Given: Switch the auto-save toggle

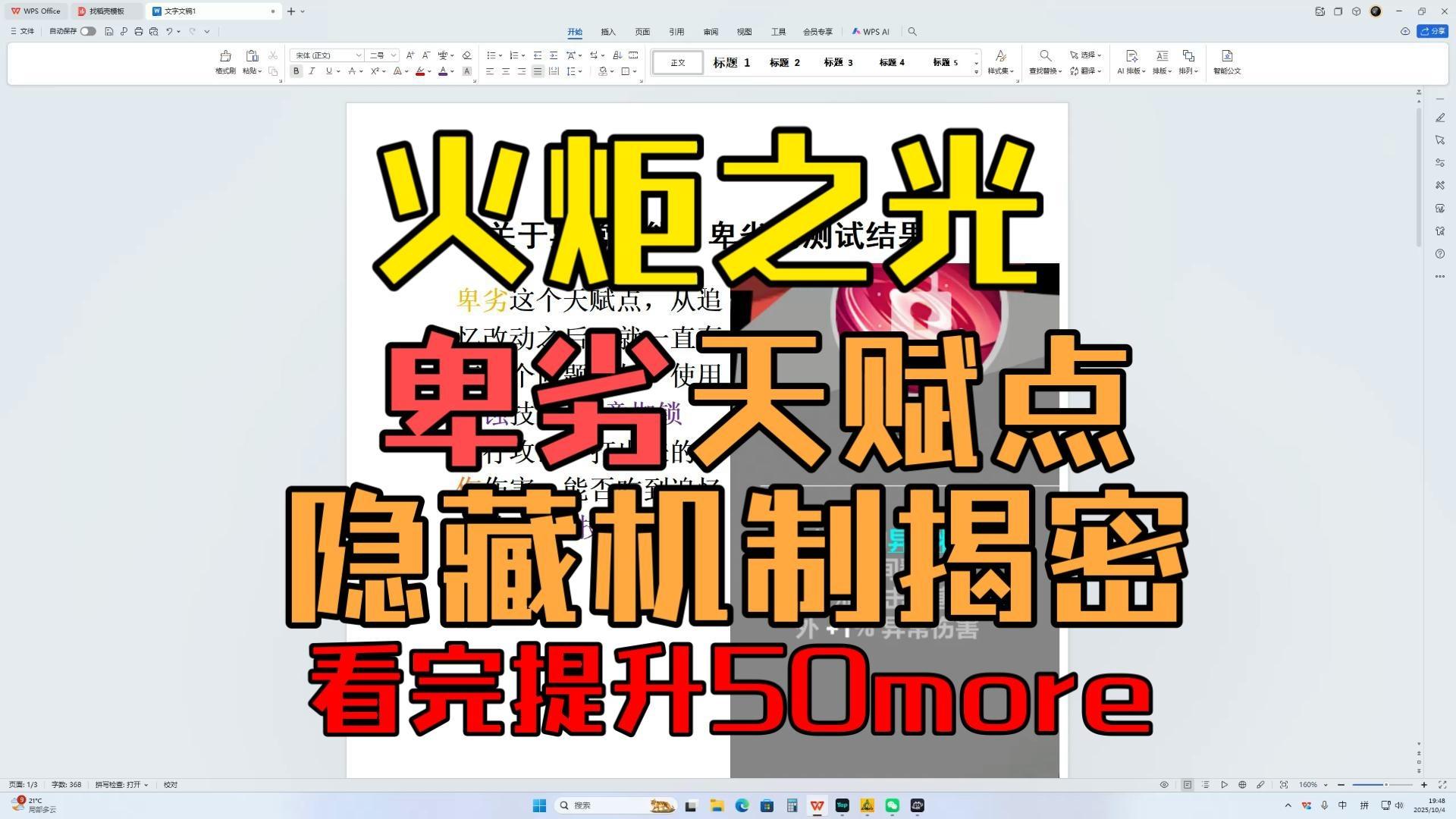Looking at the screenshot, I should [x=88, y=32].
